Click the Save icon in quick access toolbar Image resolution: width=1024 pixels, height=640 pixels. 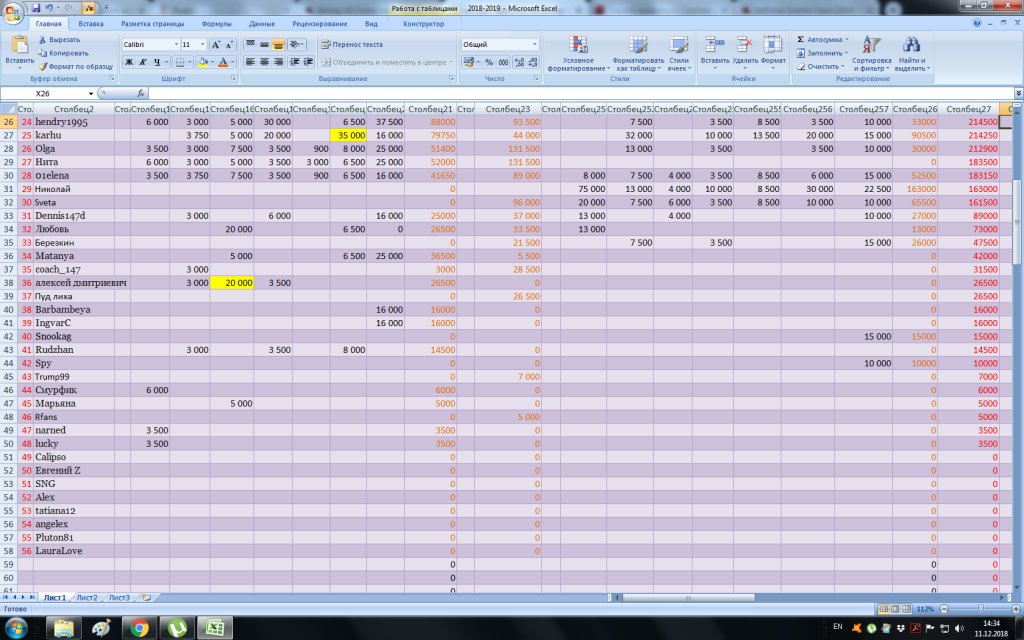tap(36, 7)
